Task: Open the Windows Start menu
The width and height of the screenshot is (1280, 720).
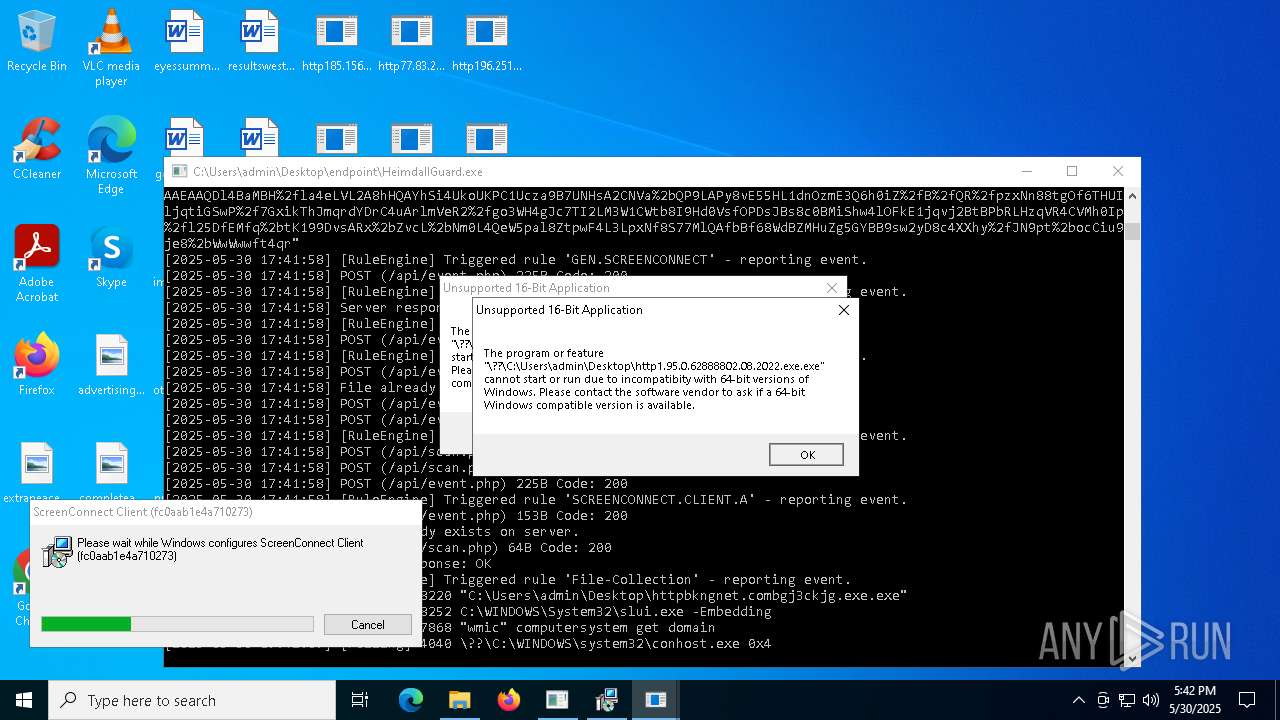Action: [x=24, y=700]
